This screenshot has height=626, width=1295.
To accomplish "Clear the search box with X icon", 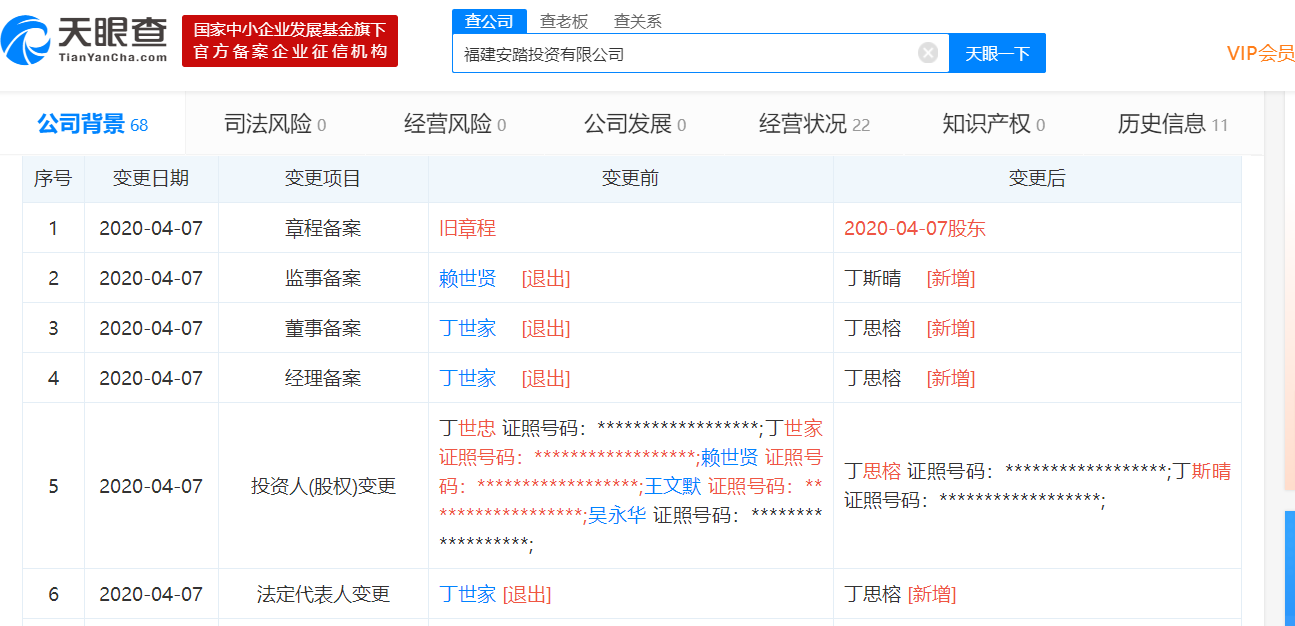I will pos(928,53).
